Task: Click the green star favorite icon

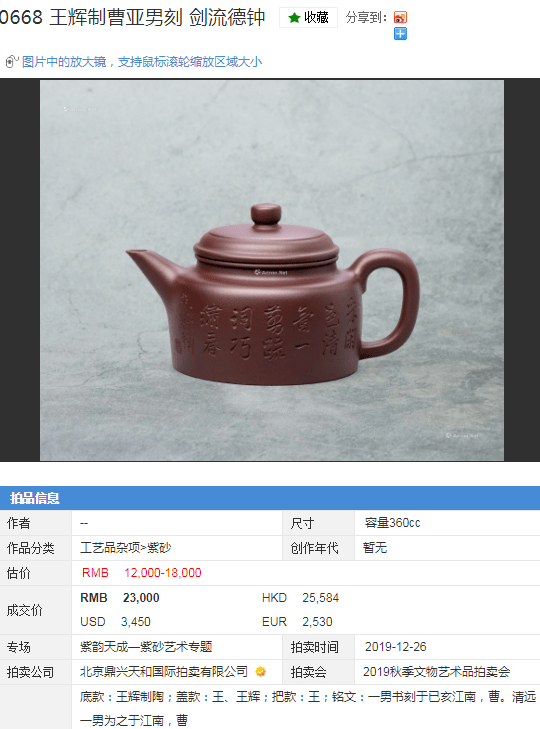Action: tap(294, 18)
